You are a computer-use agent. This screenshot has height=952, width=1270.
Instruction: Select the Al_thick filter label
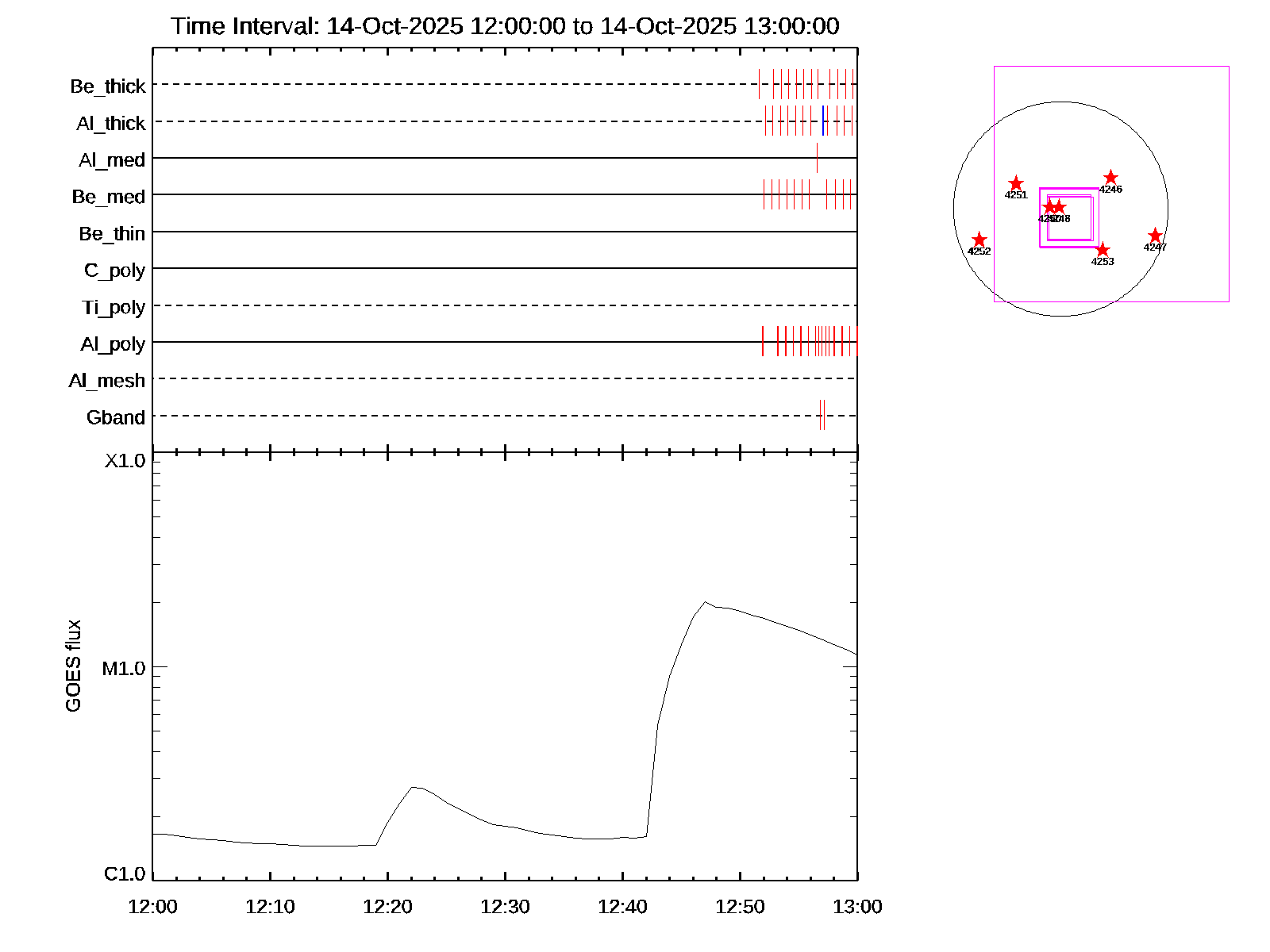pos(111,124)
